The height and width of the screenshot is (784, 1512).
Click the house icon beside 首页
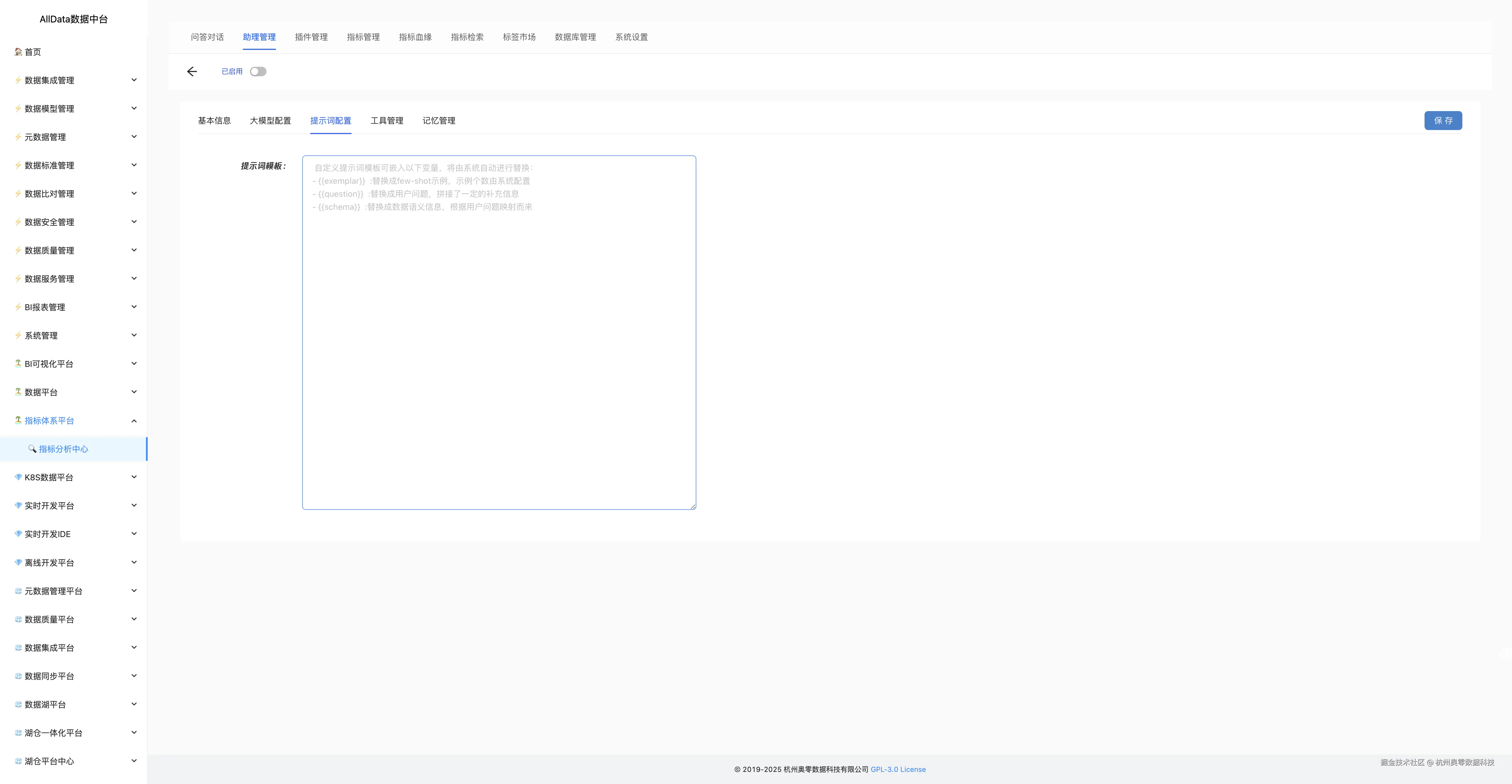18,52
